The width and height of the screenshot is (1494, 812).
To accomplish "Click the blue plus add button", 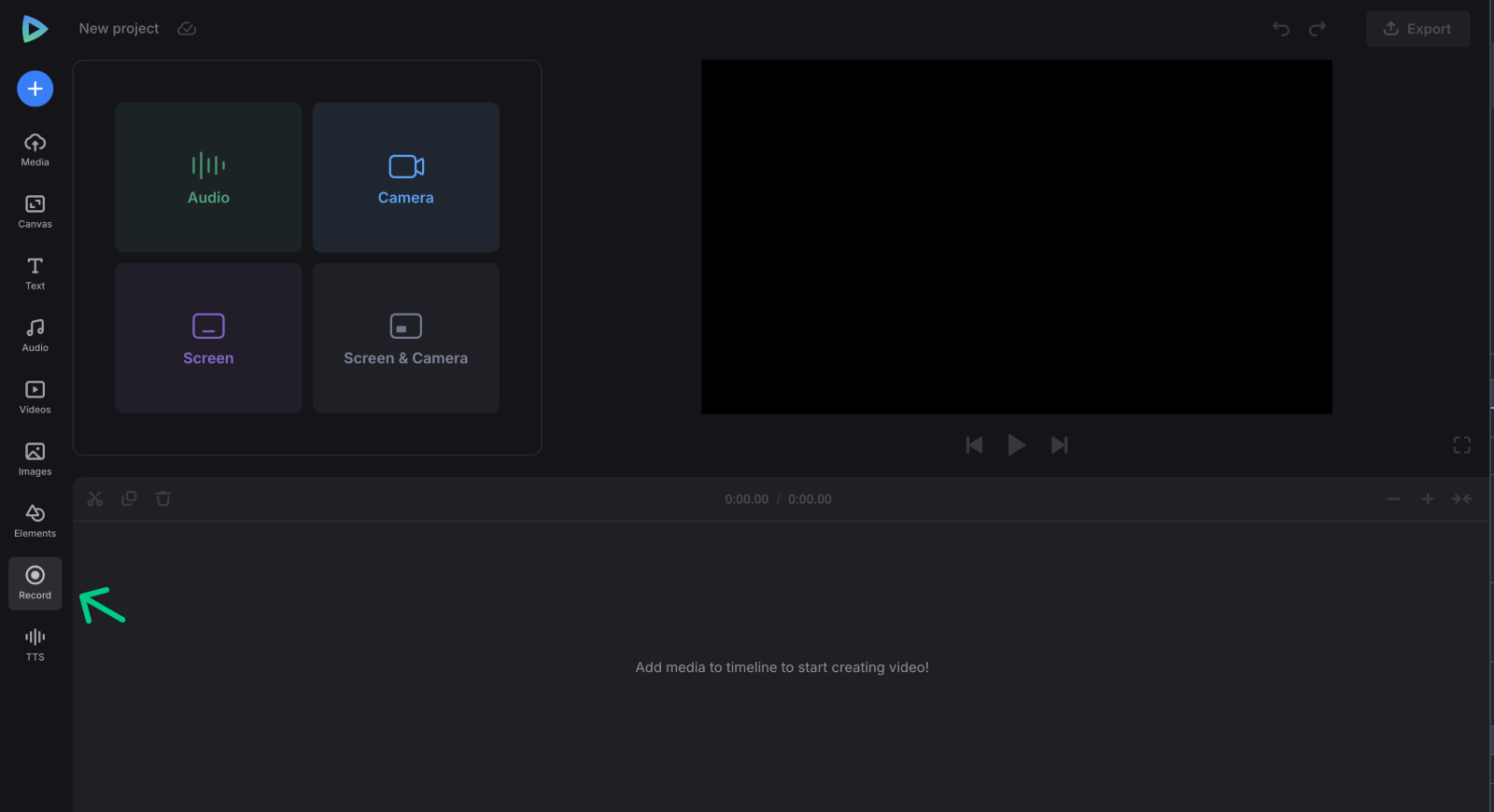I will point(35,89).
